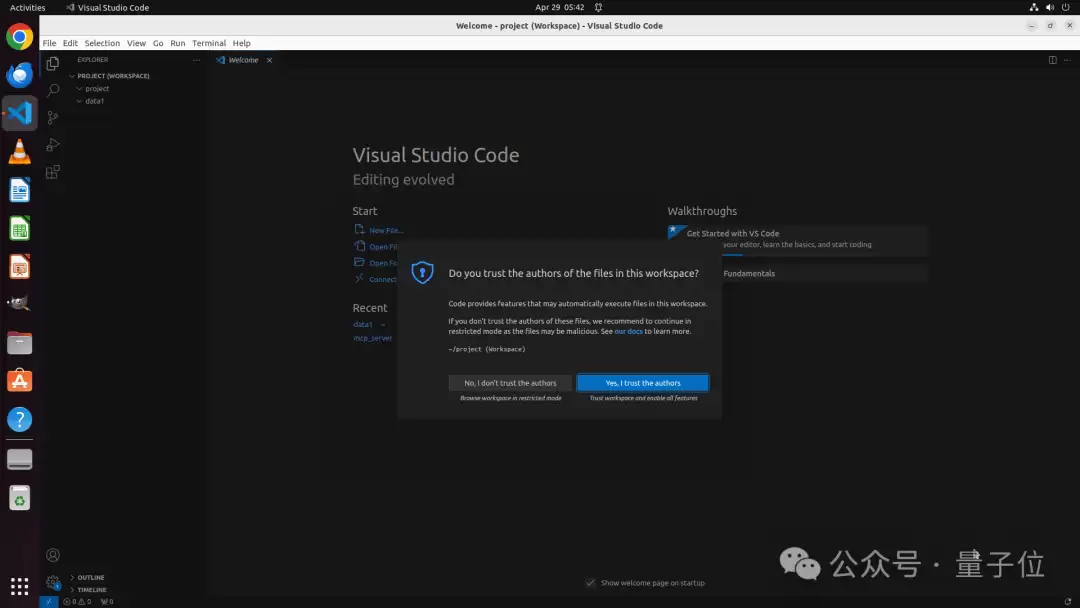
Task: Open data1 from Recent list
Action: click(x=362, y=324)
